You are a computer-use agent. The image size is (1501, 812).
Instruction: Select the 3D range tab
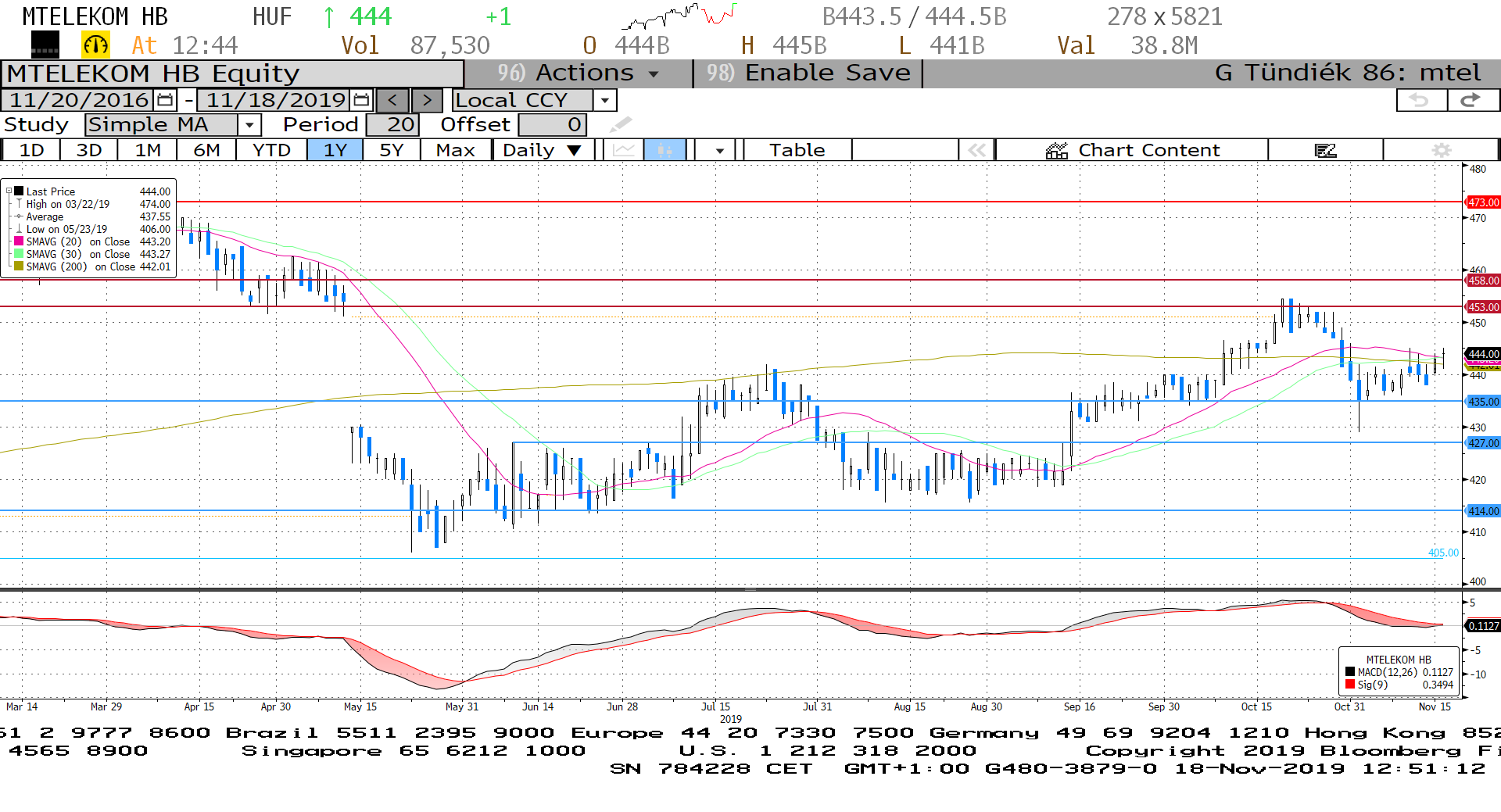pos(89,150)
